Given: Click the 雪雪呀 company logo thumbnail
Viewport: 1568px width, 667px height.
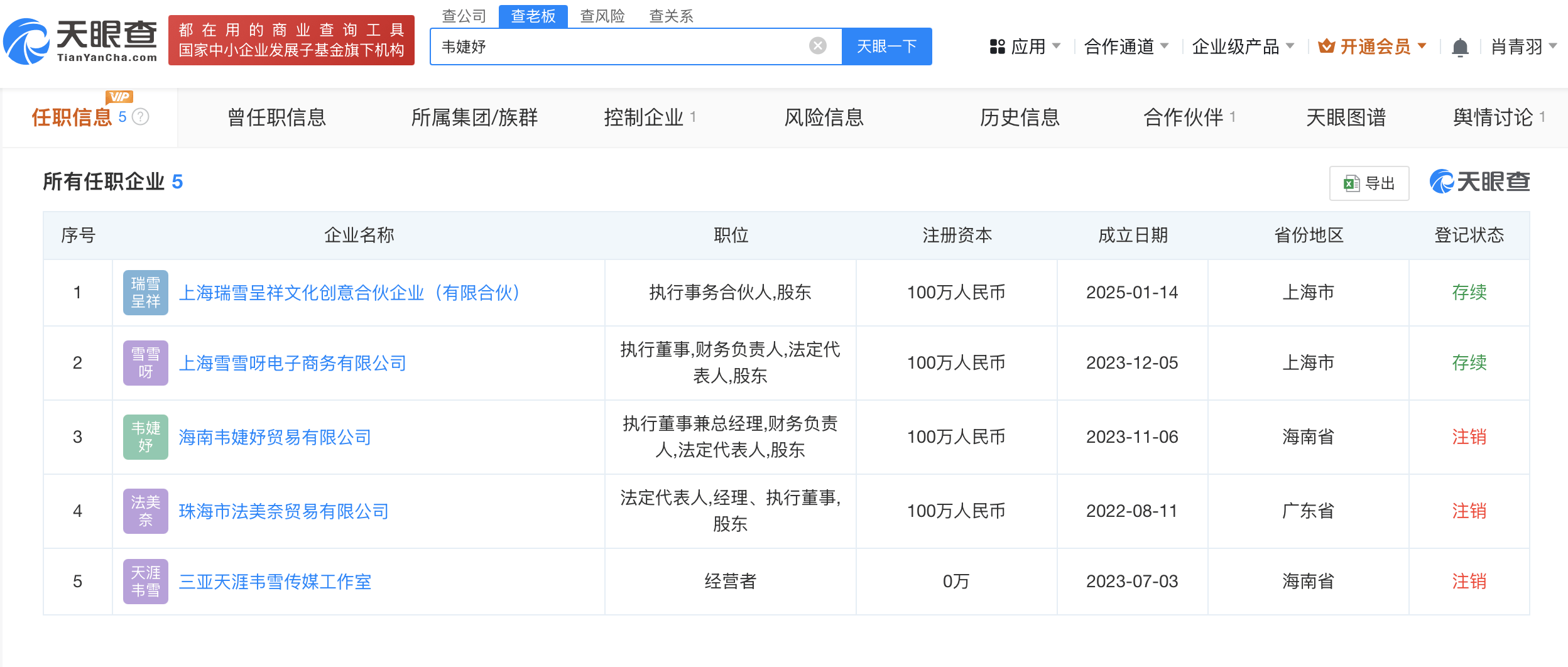Looking at the screenshot, I should 146,363.
